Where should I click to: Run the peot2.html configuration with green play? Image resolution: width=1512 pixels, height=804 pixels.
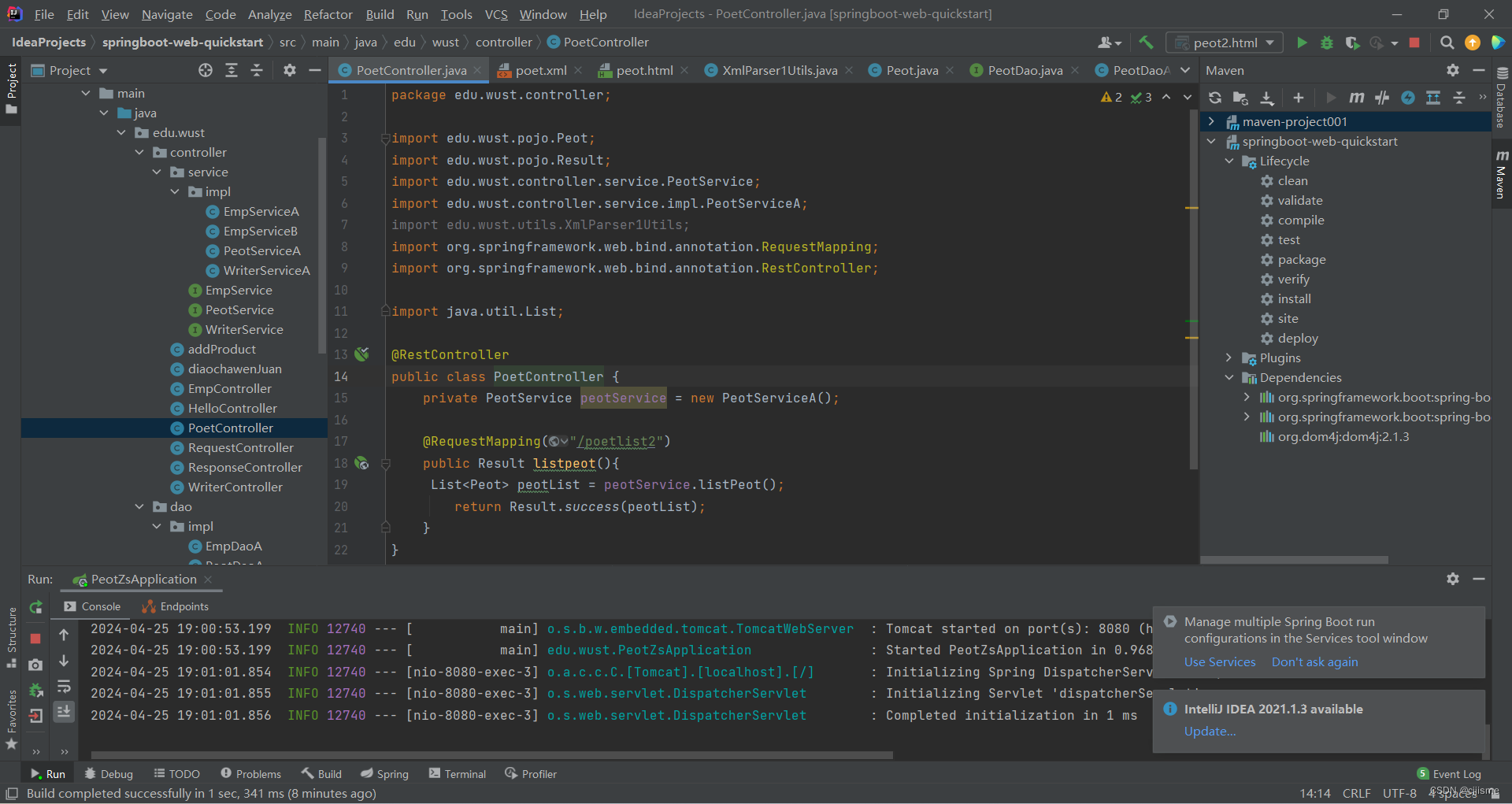coord(1302,43)
